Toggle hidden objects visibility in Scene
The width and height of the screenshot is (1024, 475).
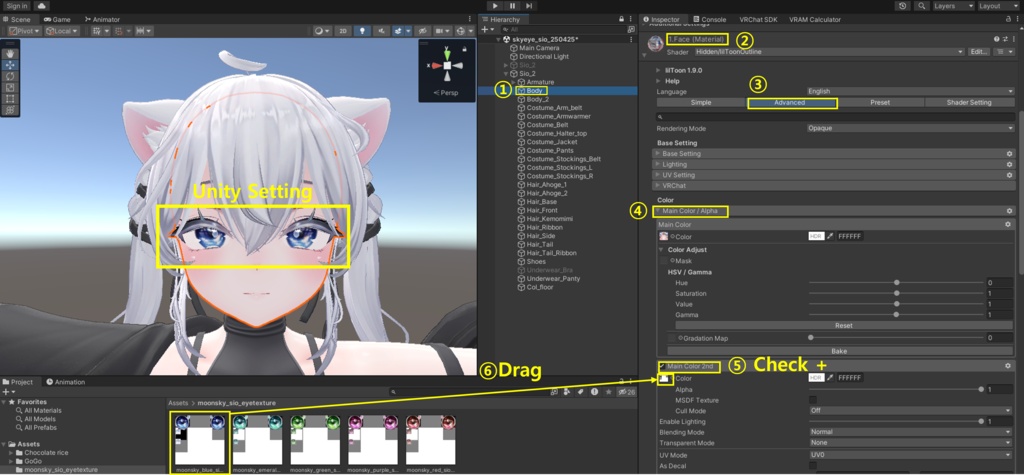point(423,31)
